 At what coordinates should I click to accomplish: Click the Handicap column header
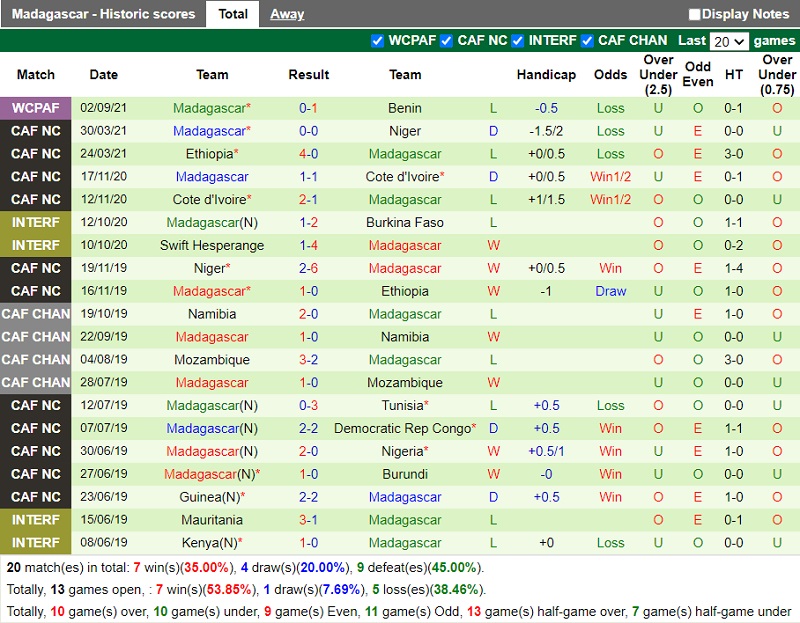(546, 75)
